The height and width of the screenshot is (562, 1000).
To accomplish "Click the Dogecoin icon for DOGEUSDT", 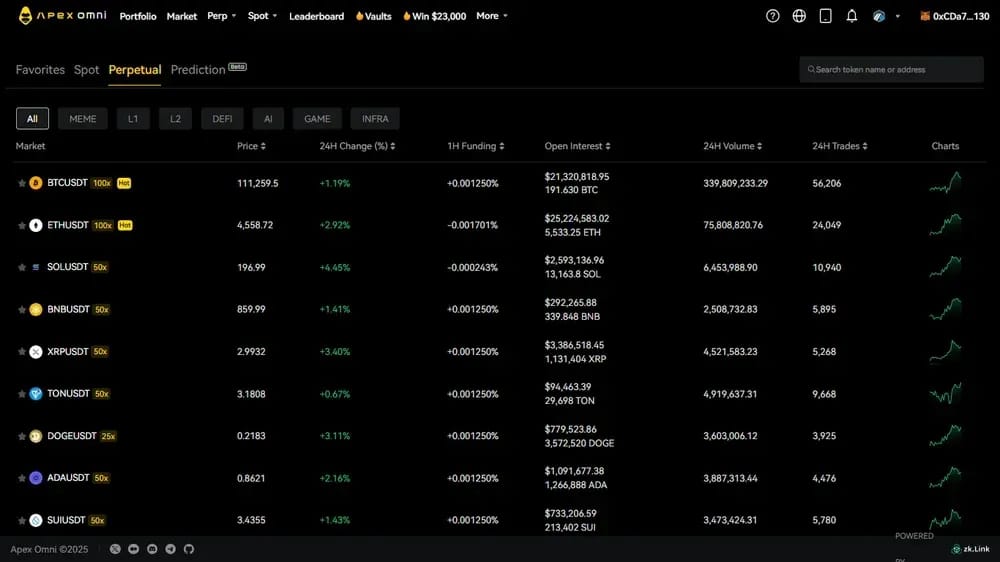I will click(x=36, y=436).
